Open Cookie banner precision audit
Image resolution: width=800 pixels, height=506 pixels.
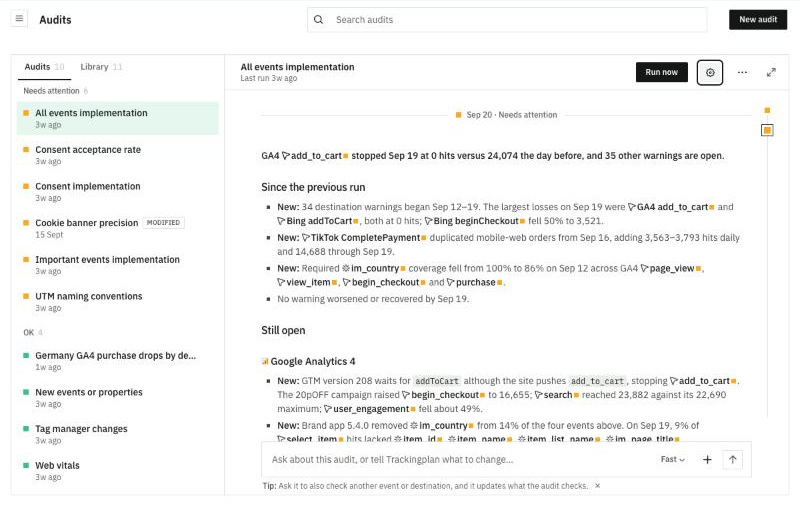118,229
